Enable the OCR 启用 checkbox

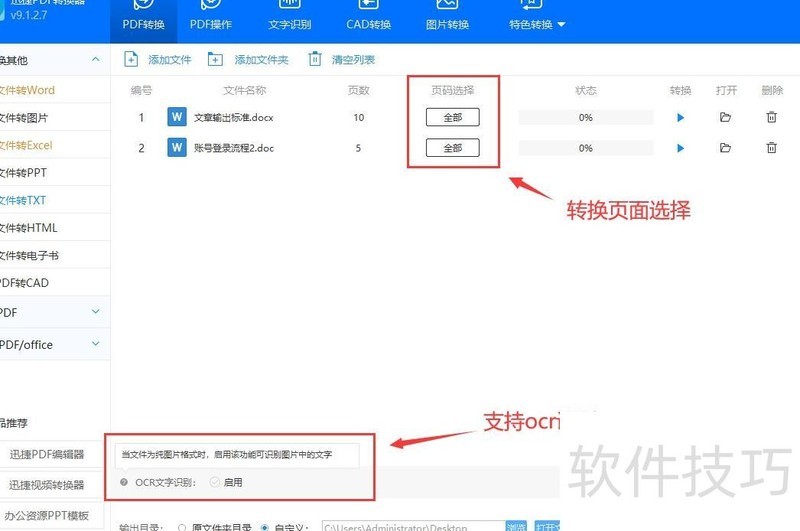(x=215, y=482)
